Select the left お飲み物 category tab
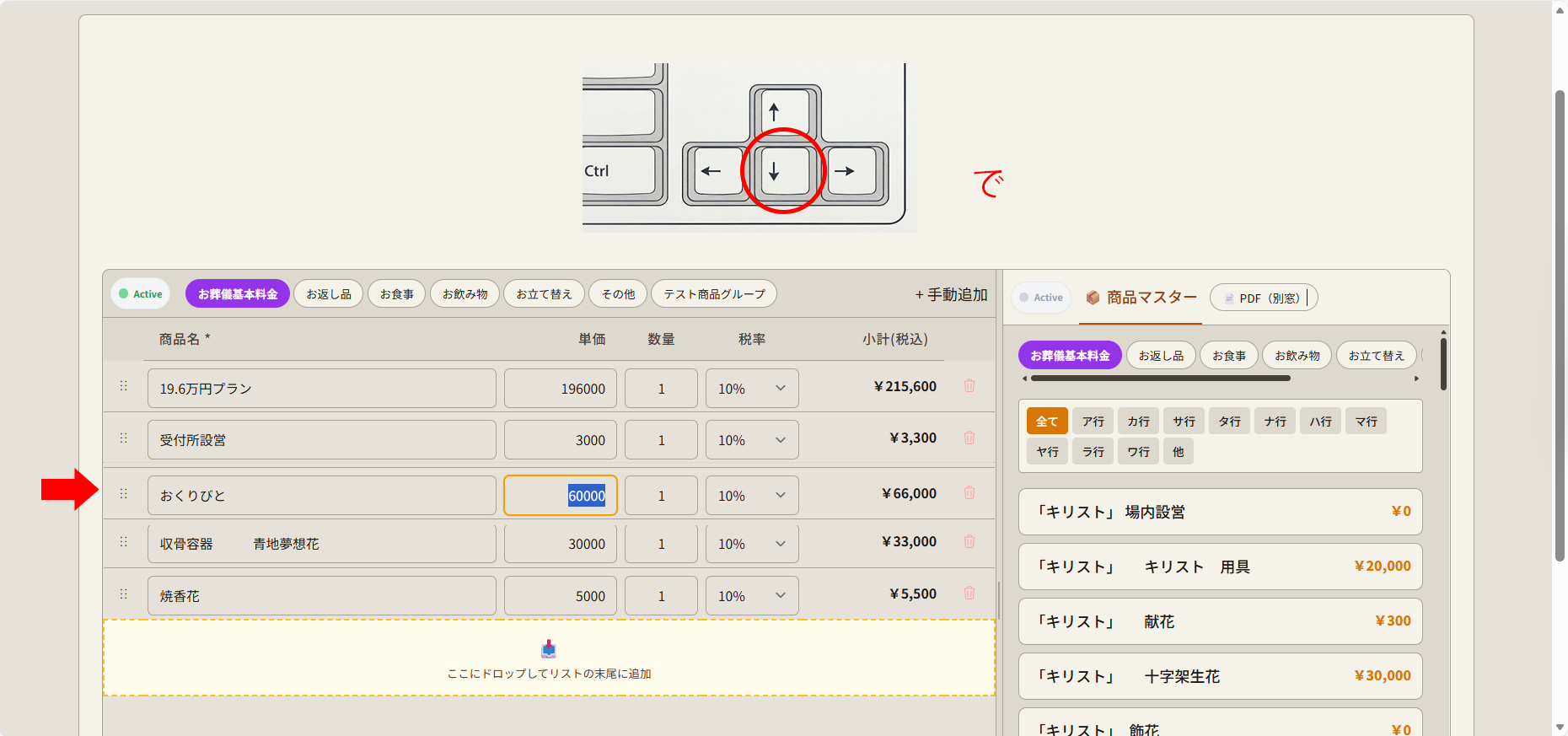 465,294
